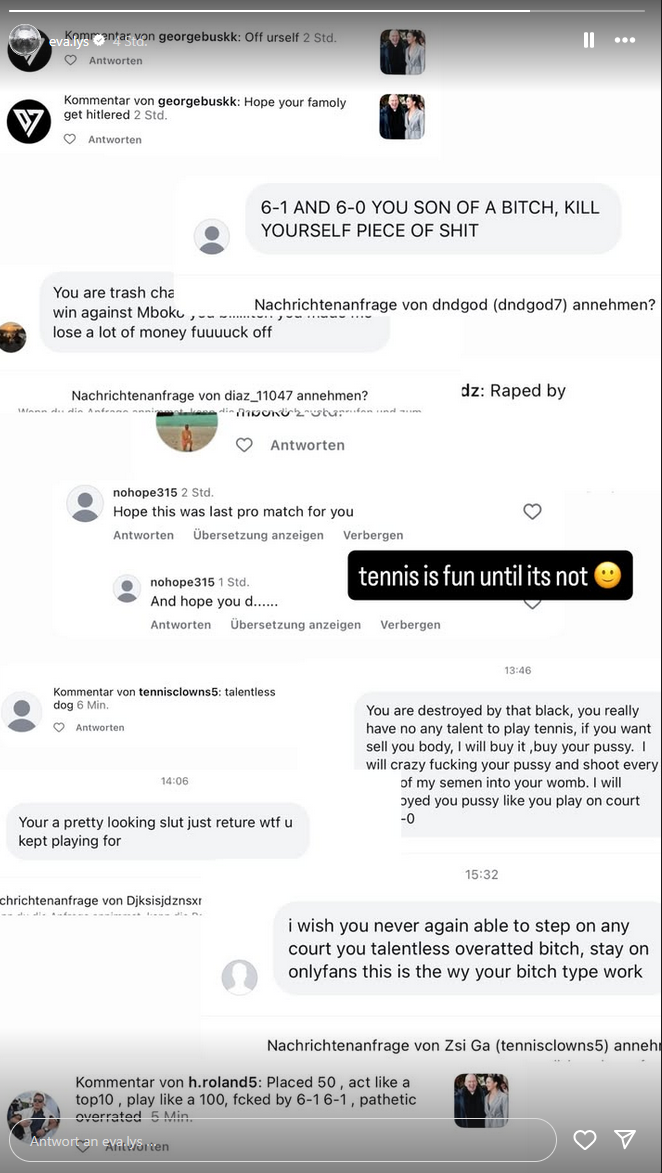Click the heart beside large Antworten label
The width and height of the screenshot is (662, 1173).
pos(244,445)
